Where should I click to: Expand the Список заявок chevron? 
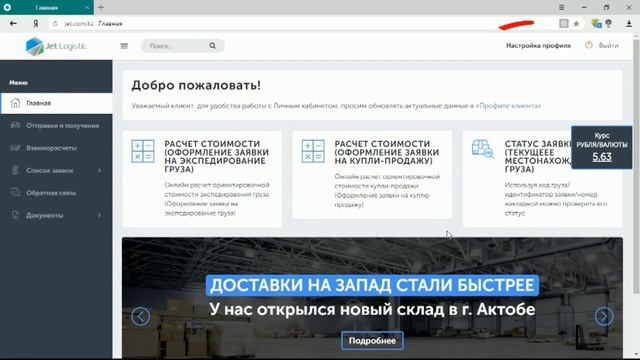point(99,170)
